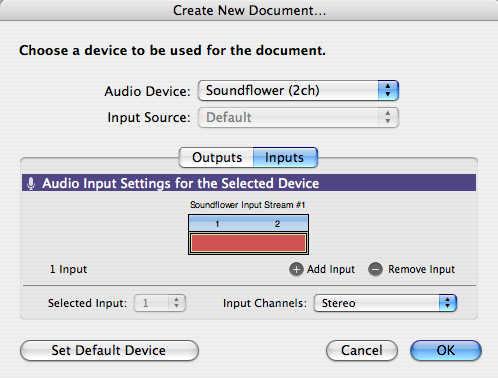Click channel 2 in the Soundflower stream
Viewport: 498px width, 378px height.
(x=277, y=224)
